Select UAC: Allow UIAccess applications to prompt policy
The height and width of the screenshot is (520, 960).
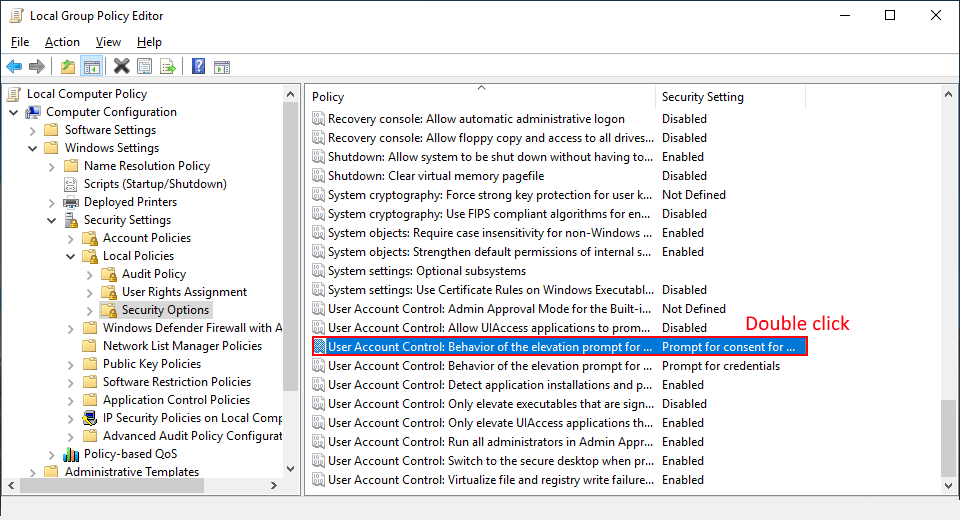(x=489, y=328)
